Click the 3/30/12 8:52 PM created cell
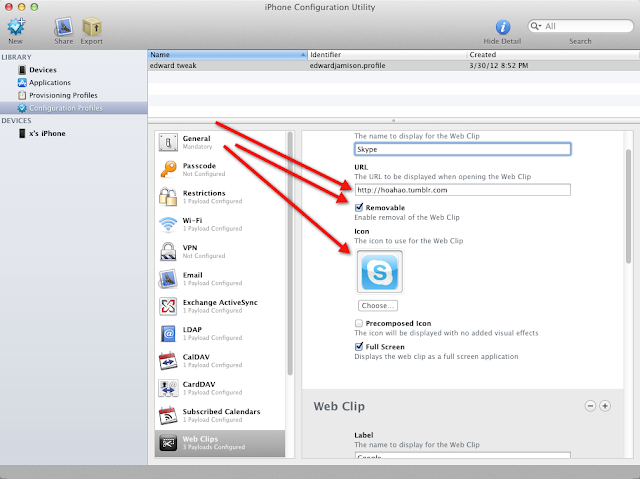Image resolution: width=640 pixels, height=479 pixels. pos(499,65)
